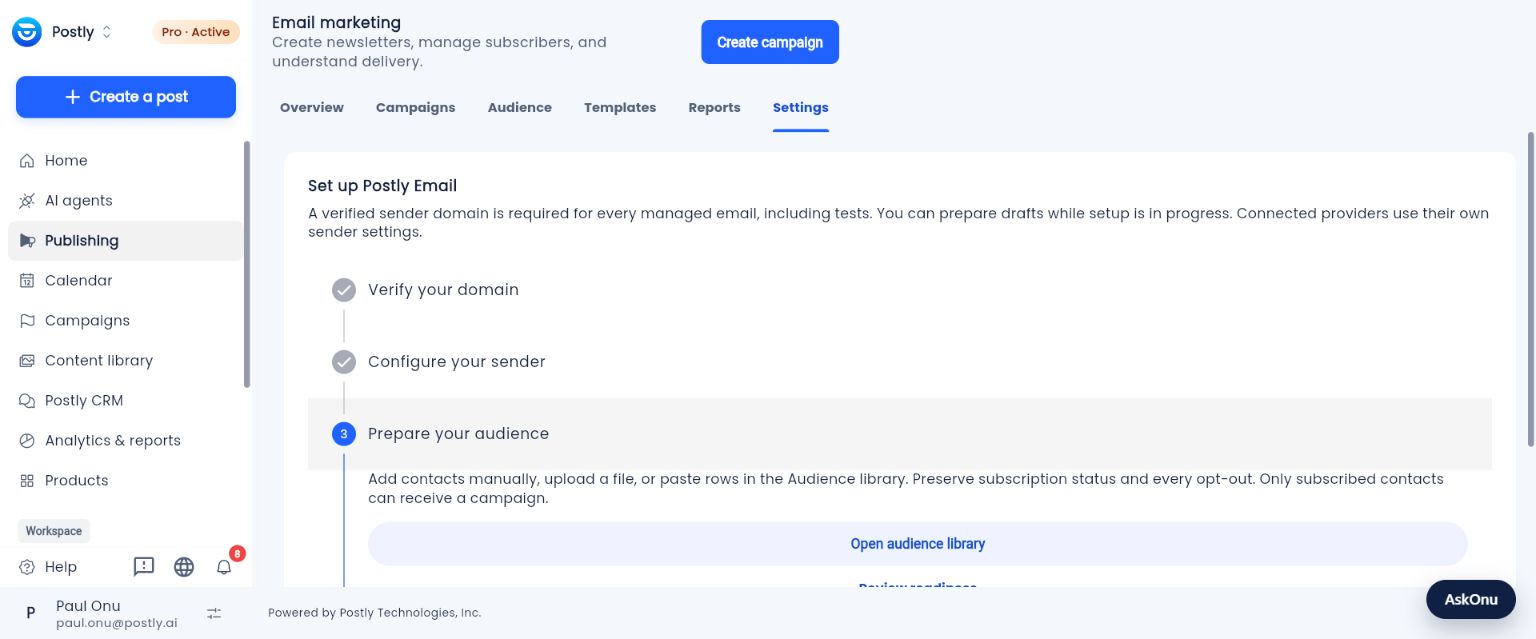This screenshot has height=639, width=1536.
Task: Click the main page vertical scrollbar
Action: pos(1530,290)
